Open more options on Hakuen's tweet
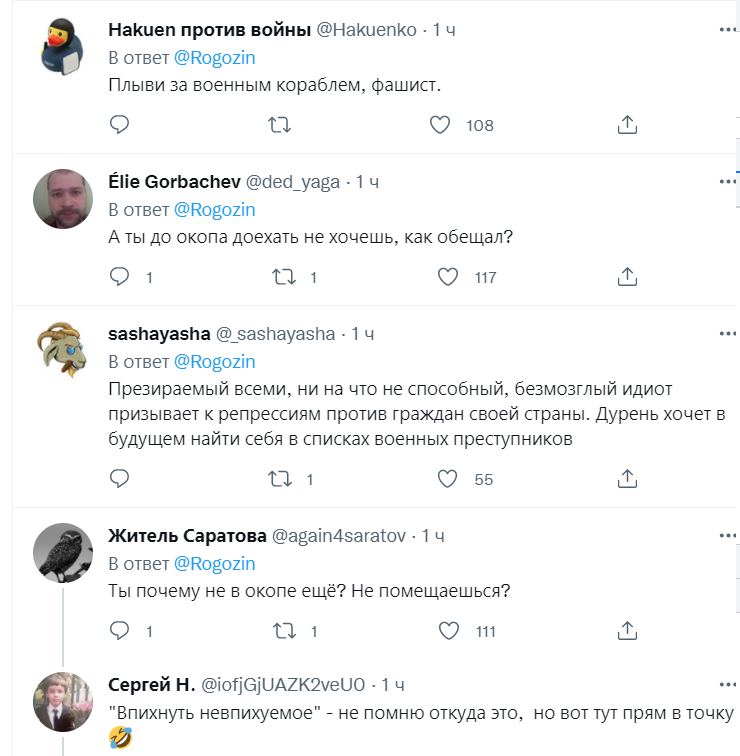The width and height of the screenshot is (740, 756). tap(727, 30)
